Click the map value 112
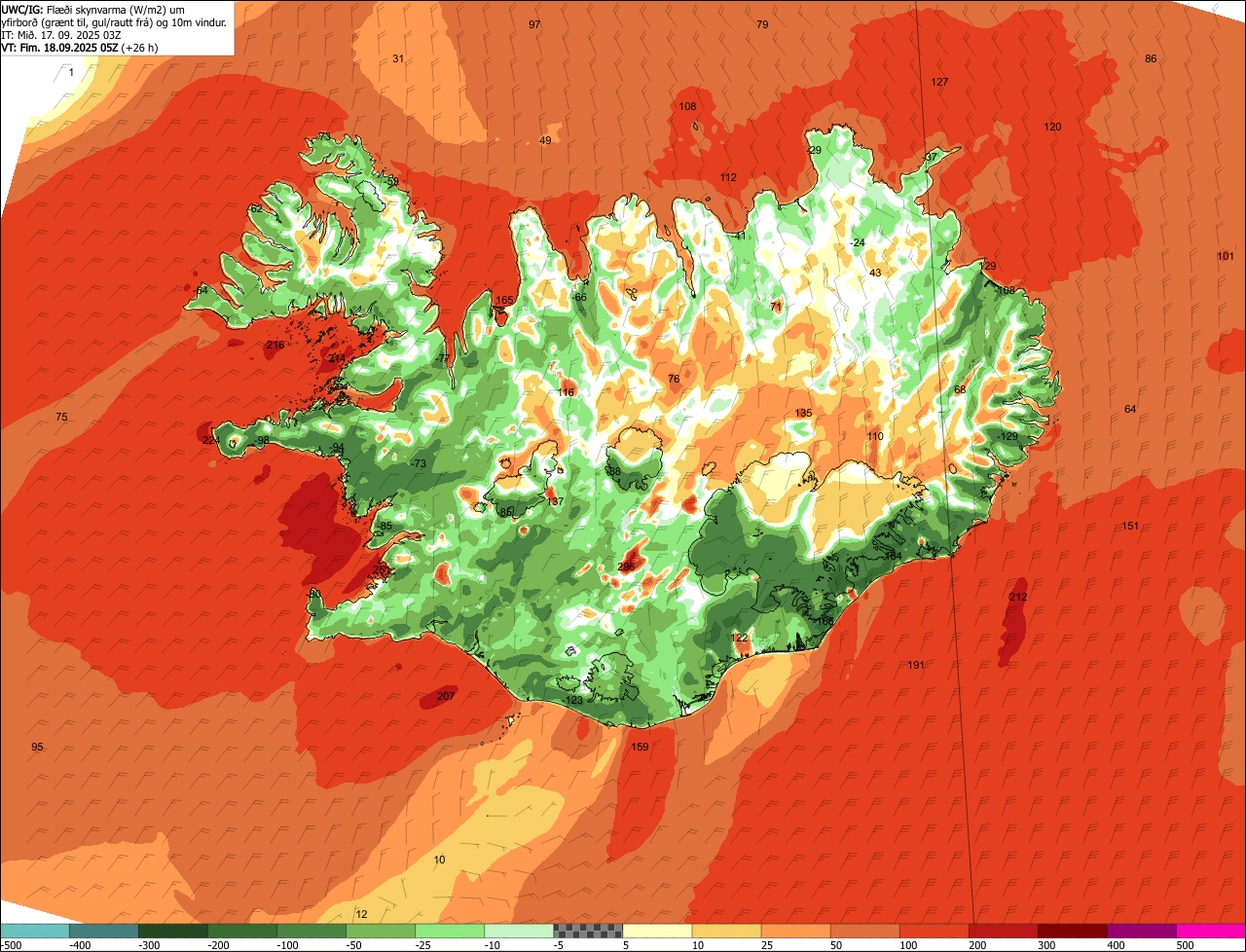 728,177
